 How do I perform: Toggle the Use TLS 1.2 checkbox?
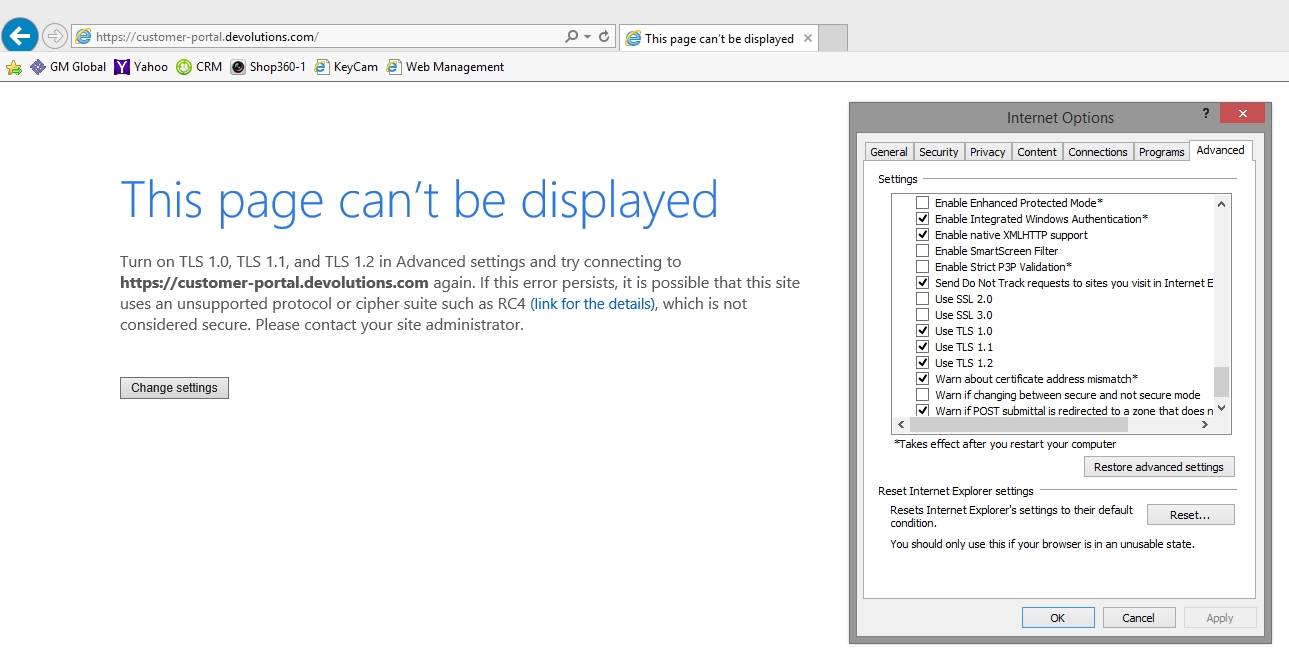(x=923, y=363)
